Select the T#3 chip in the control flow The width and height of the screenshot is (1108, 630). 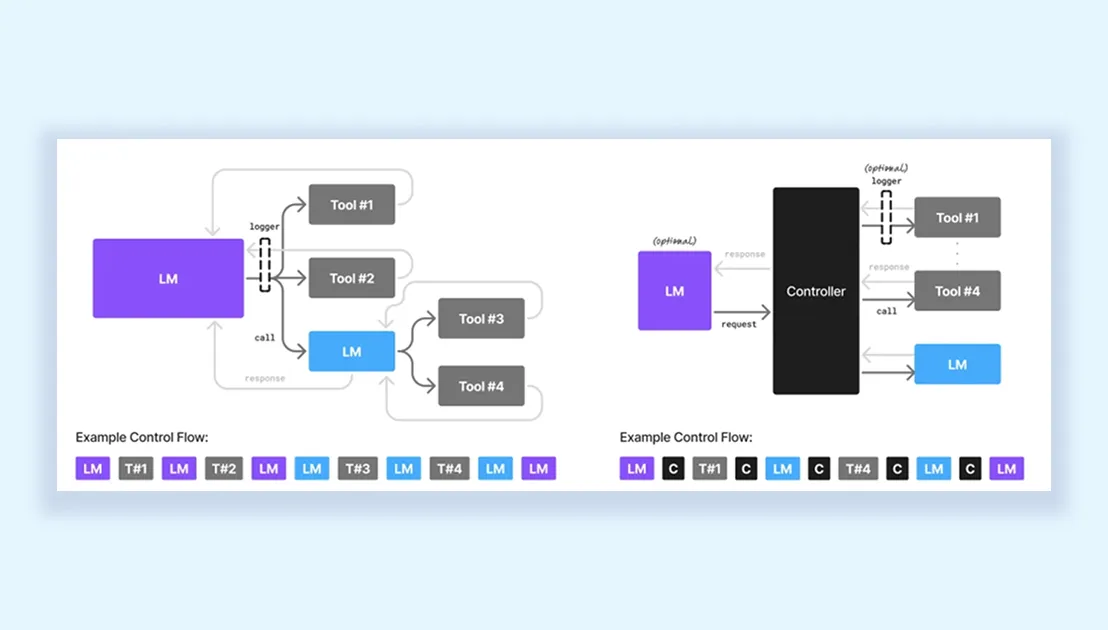(357, 468)
